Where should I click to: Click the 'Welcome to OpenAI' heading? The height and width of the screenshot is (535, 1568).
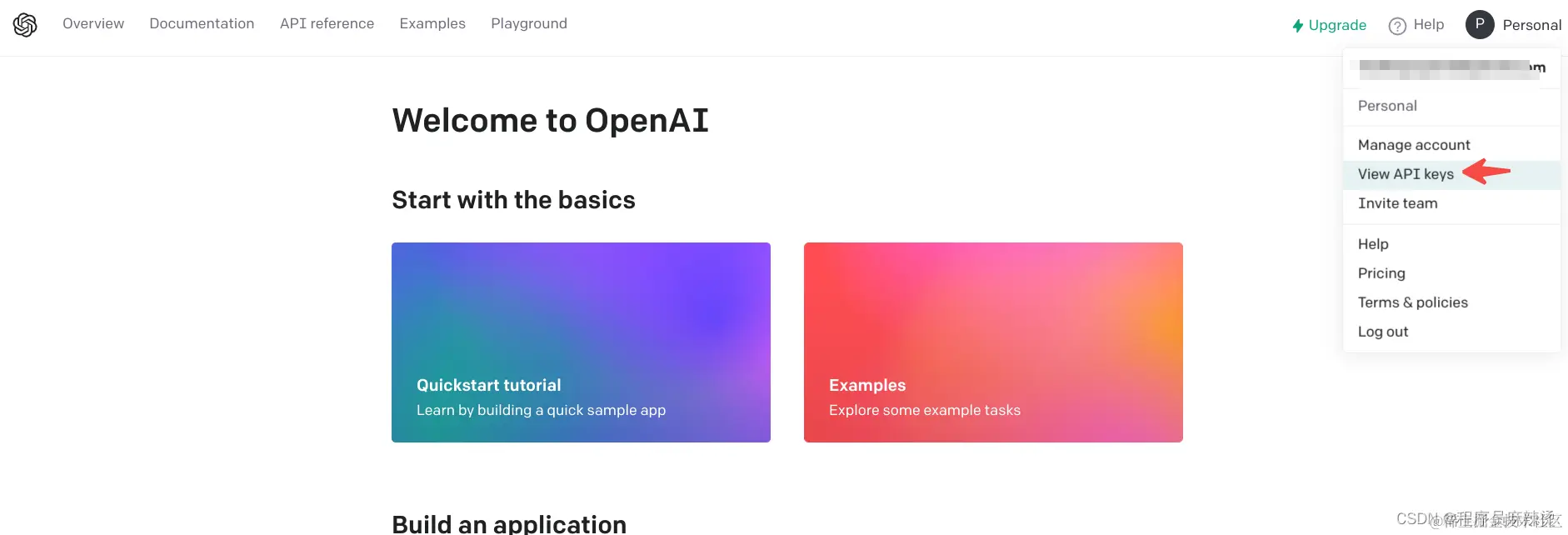pyautogui.click(x=551, y=121)
